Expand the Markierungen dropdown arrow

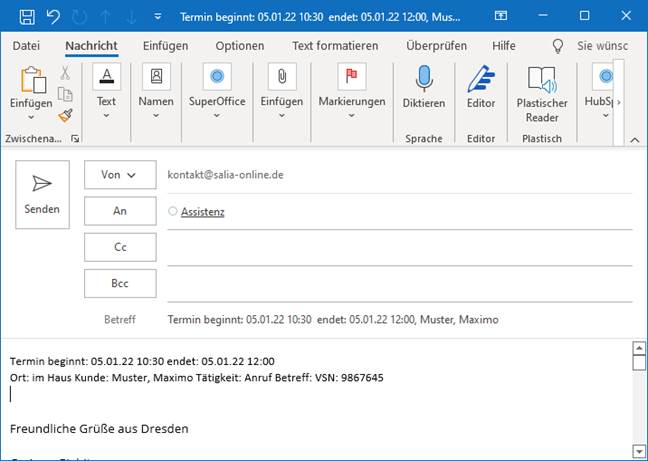351,116
